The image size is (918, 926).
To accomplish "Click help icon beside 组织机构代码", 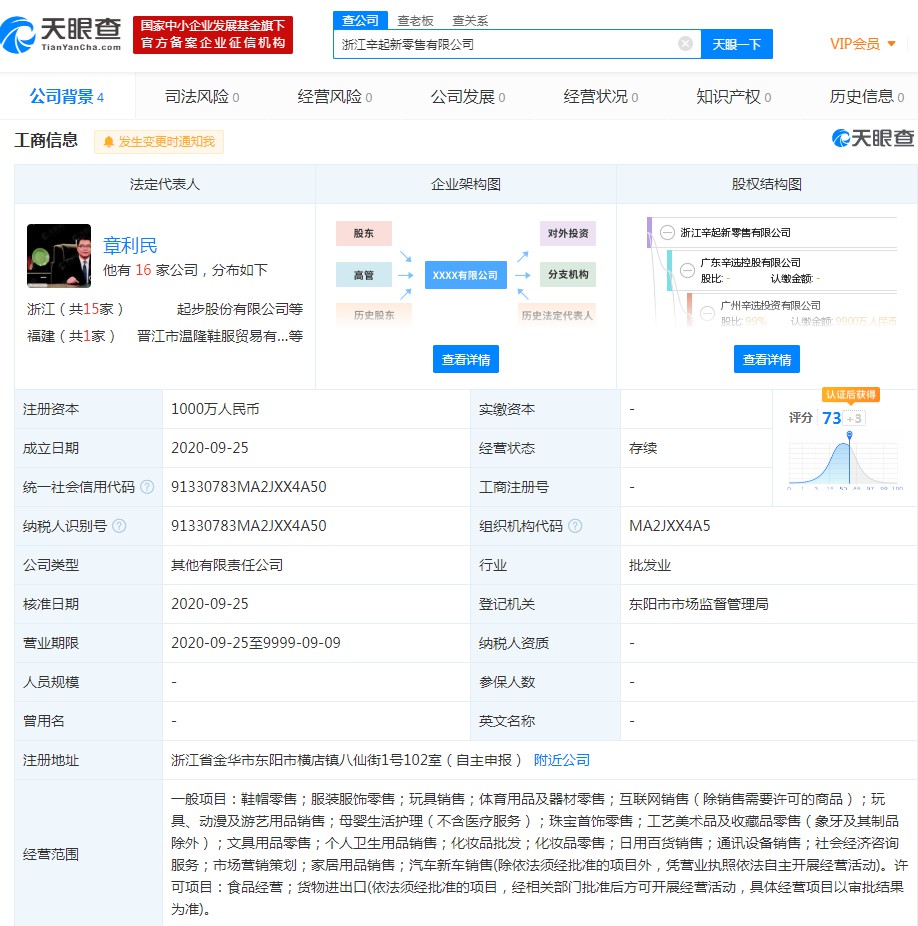I will tap(575, 526).
